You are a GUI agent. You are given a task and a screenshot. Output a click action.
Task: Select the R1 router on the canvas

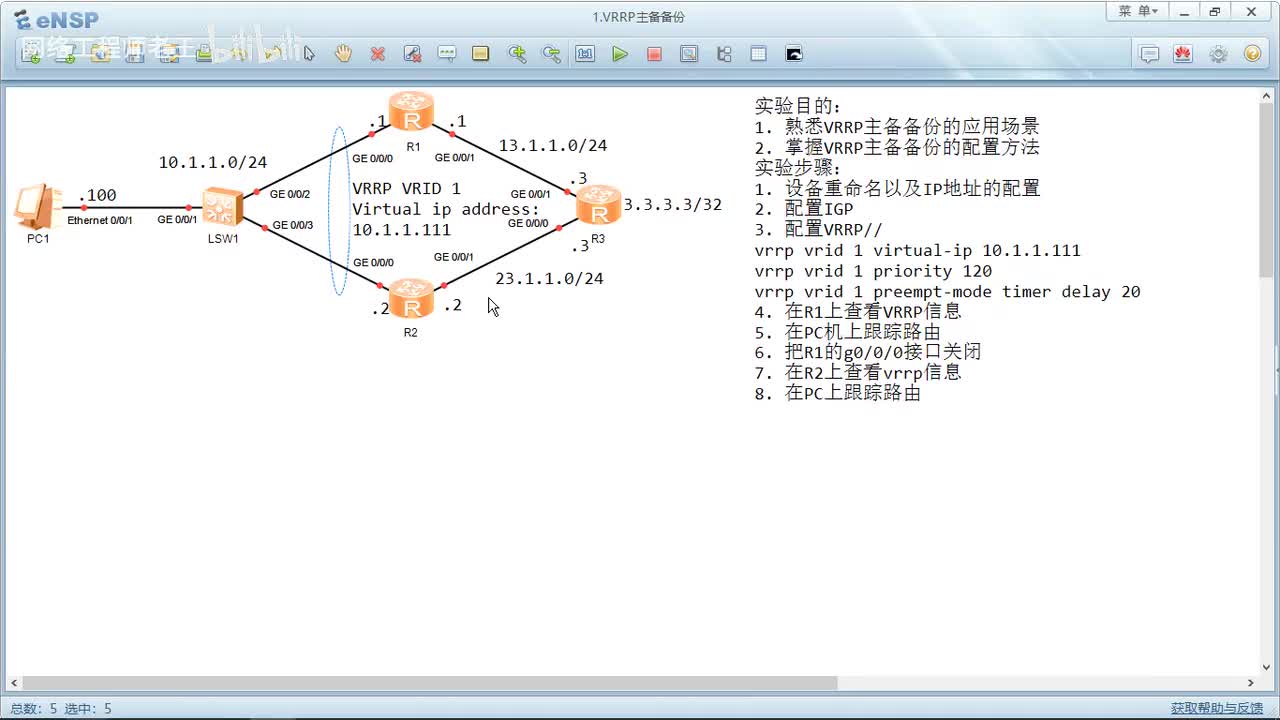point(411,111)
